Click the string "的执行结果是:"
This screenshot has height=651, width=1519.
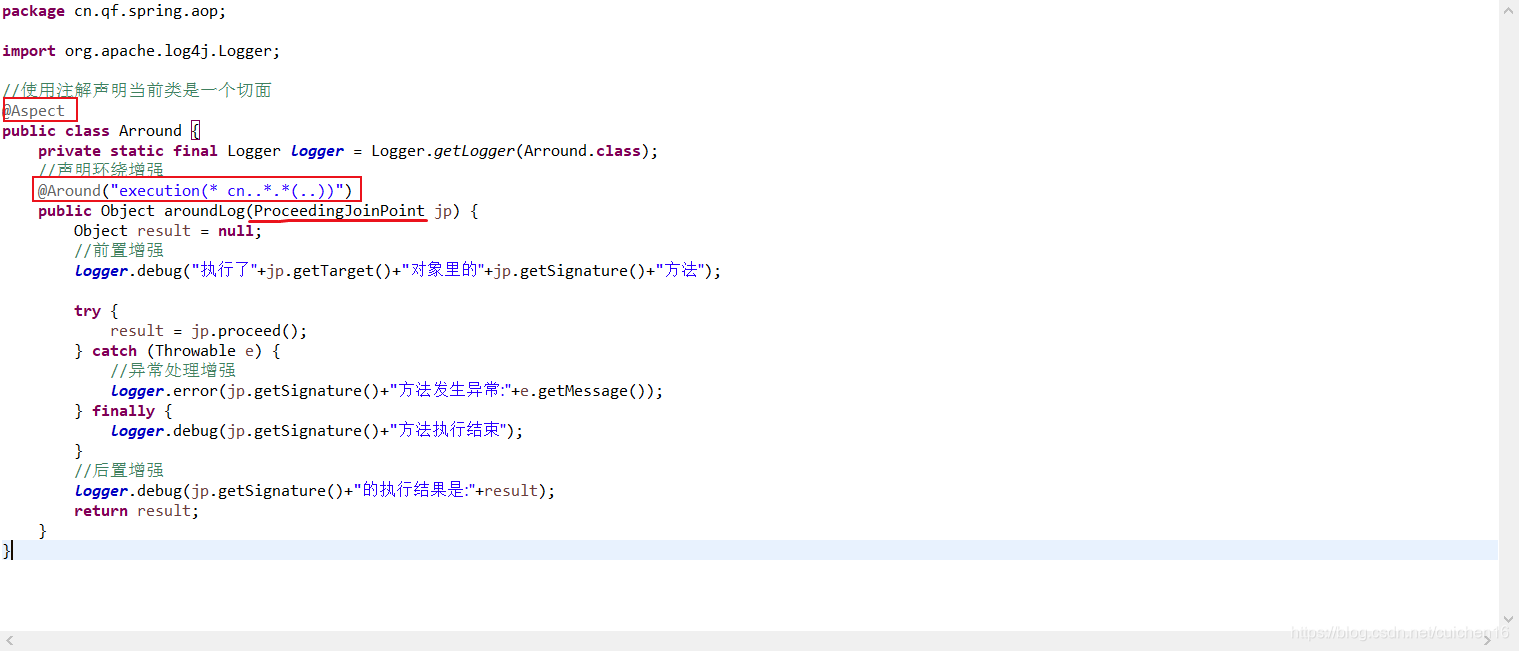414,491
